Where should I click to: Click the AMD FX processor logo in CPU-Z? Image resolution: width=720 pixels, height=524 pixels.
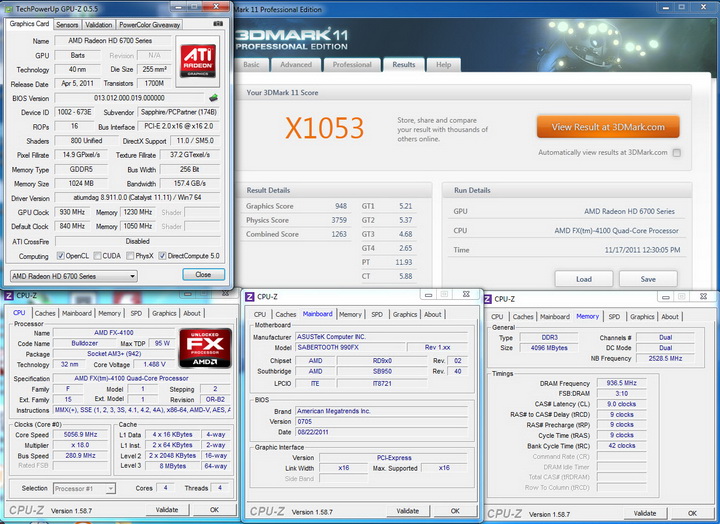point(205,348)
